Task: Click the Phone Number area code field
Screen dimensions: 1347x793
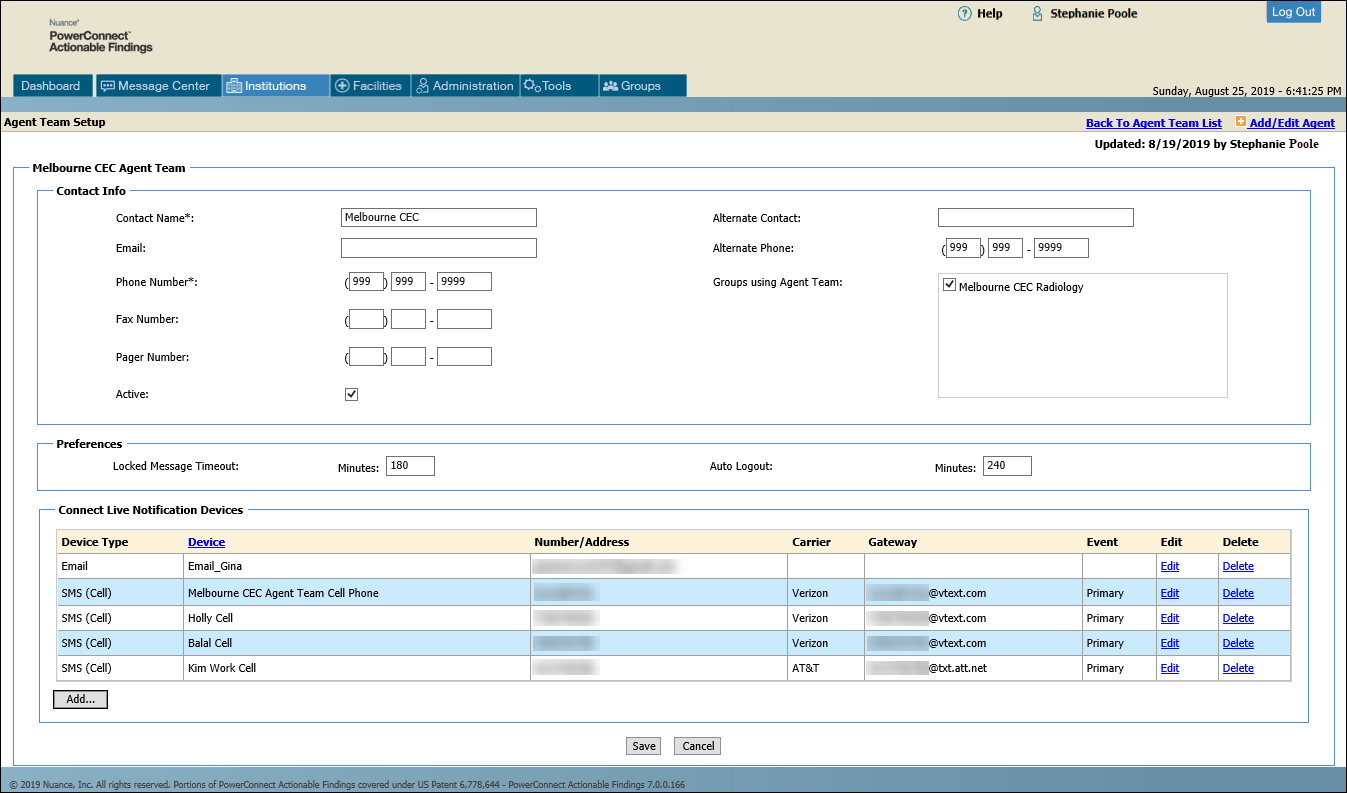Action: pos(367,282)
